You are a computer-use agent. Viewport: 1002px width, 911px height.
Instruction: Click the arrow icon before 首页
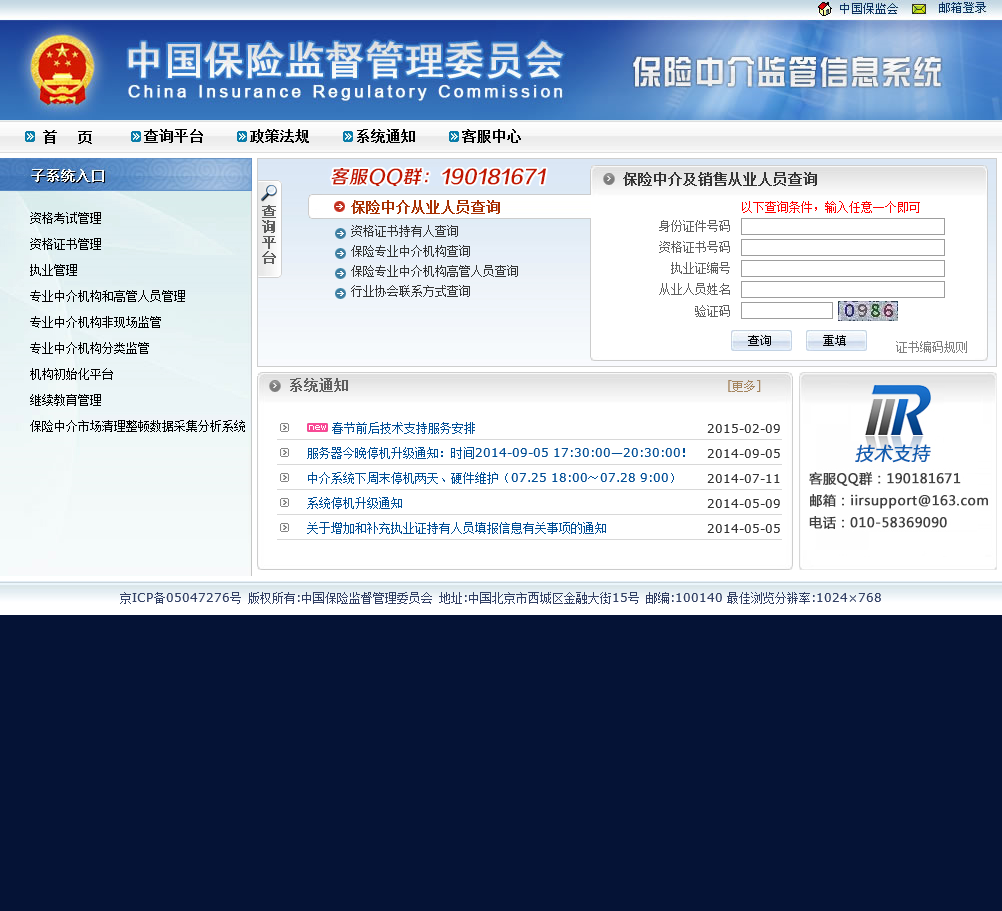click(30, 136)
